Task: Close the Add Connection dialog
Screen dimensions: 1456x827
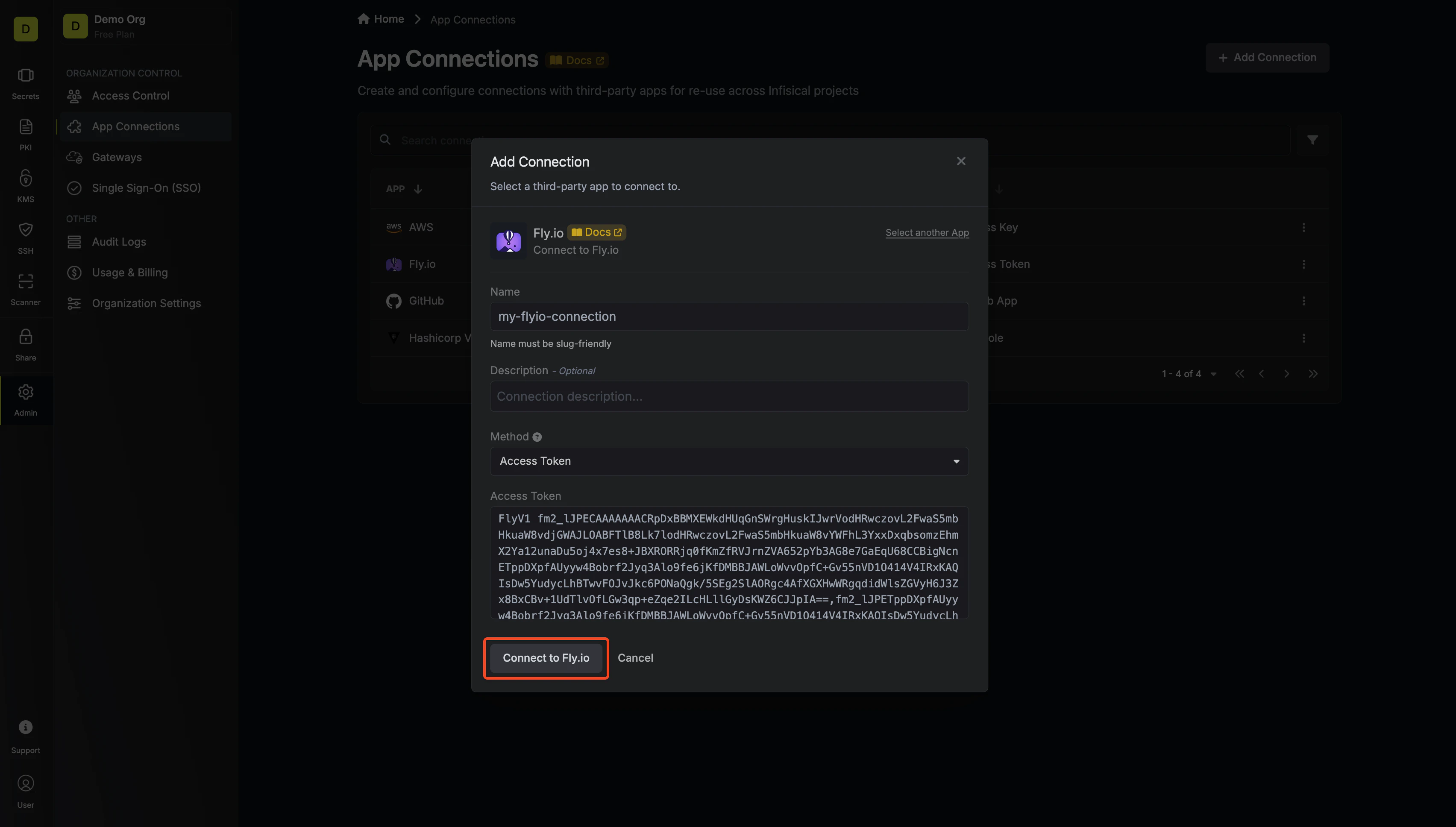Action: [961, 161]
